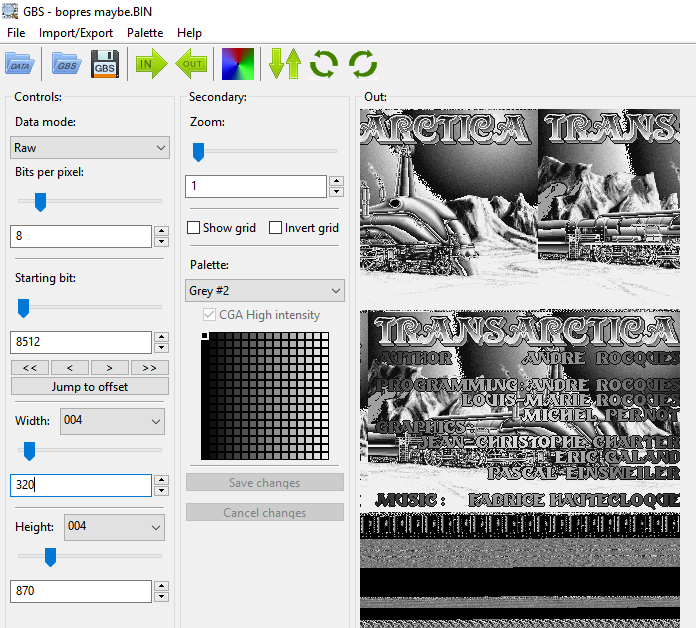Click the open GBS folder icon
This screenshot has width=696, height=628.
click(x=66, y=64)
